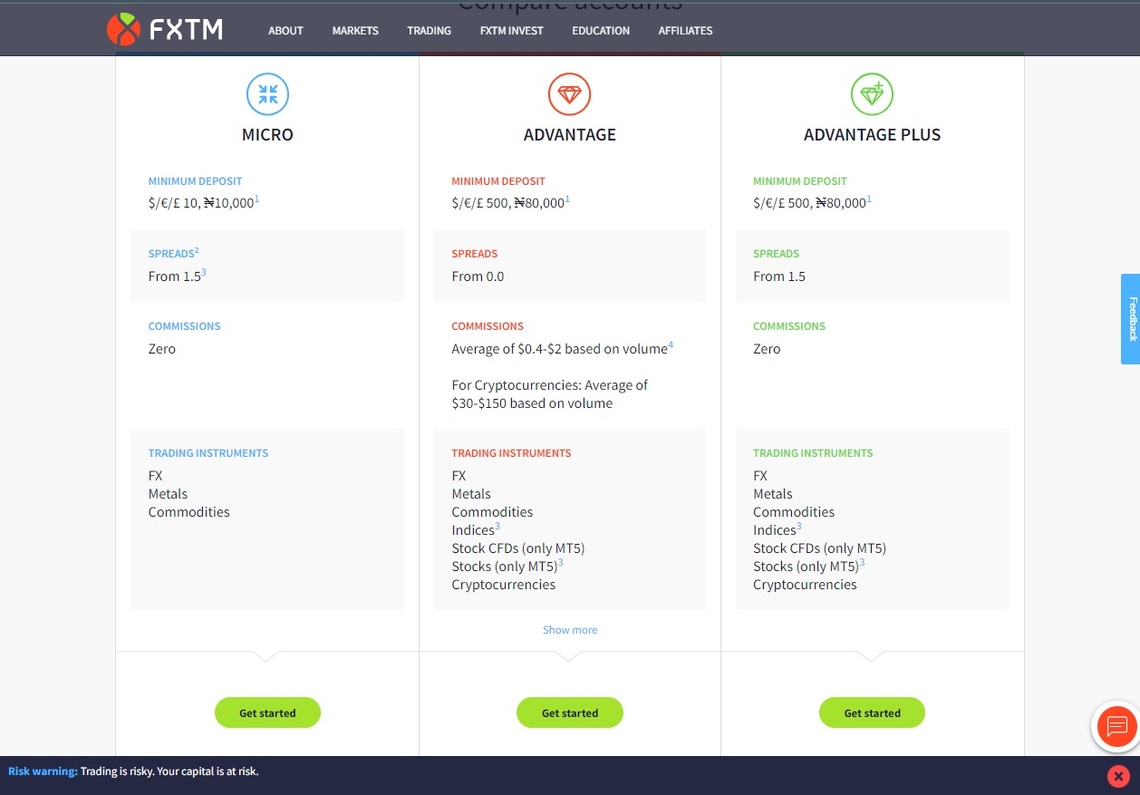Viewport: 1140px width, 795px height.
Task: Click the Advantage Plus diamond icon
Action: click(x=872, y=94)
